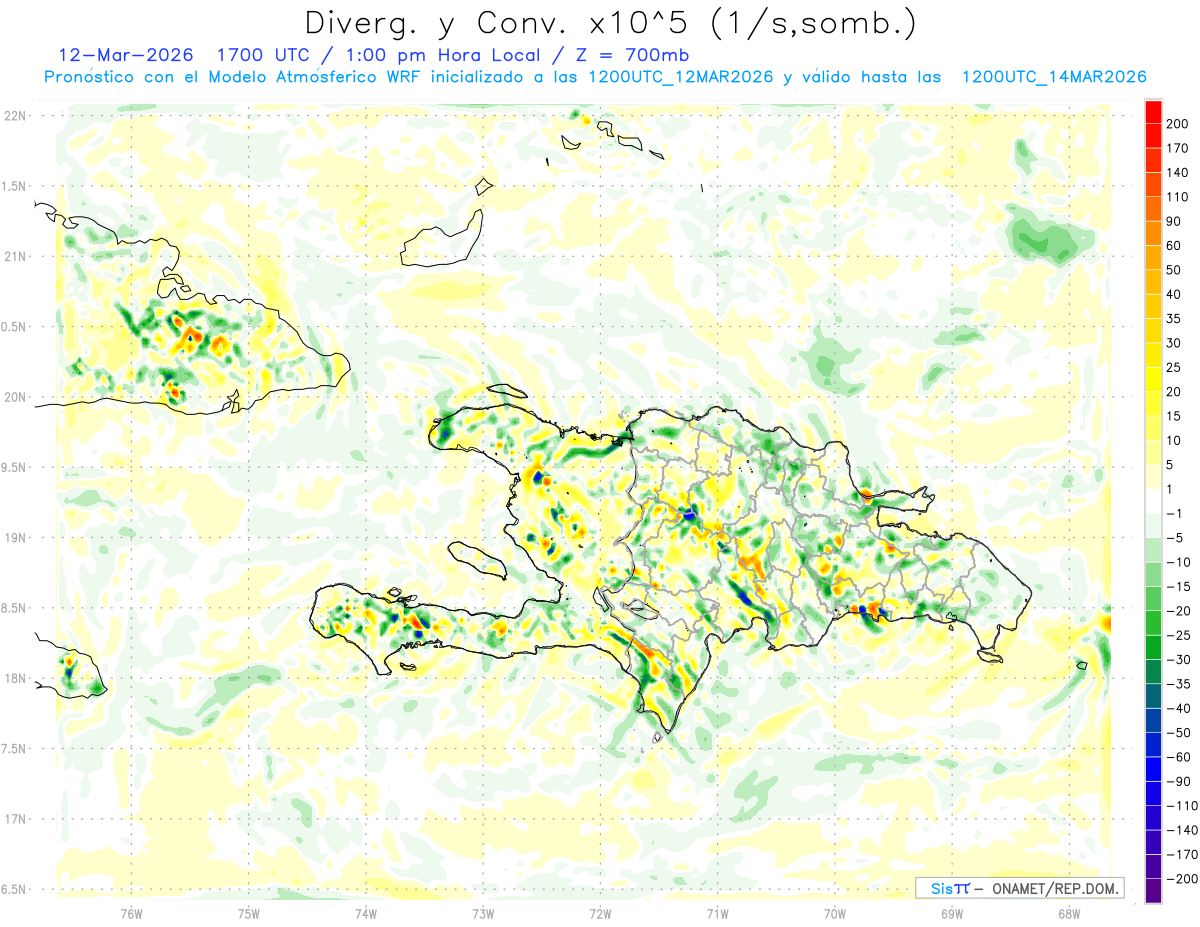Click the colorbar label positive '25'

pyautogui.click(x=1175, y=367)
